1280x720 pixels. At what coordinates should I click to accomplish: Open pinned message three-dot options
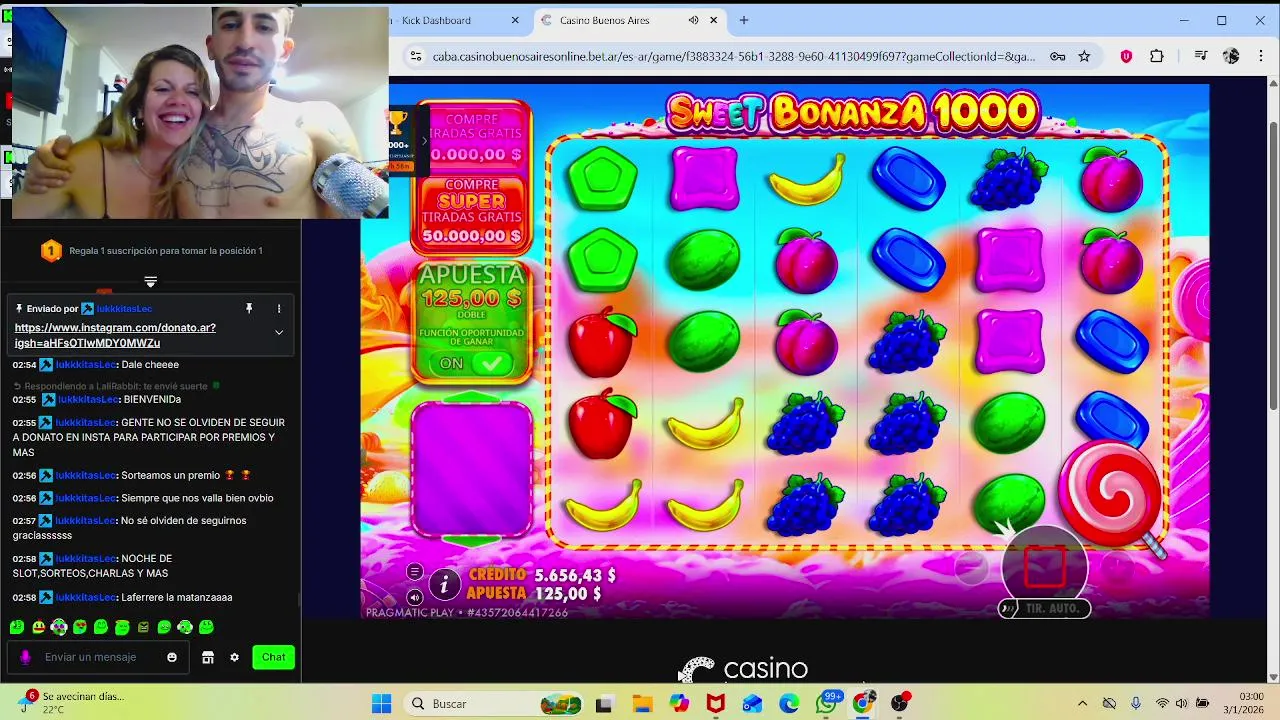click(x=279, y=308)
